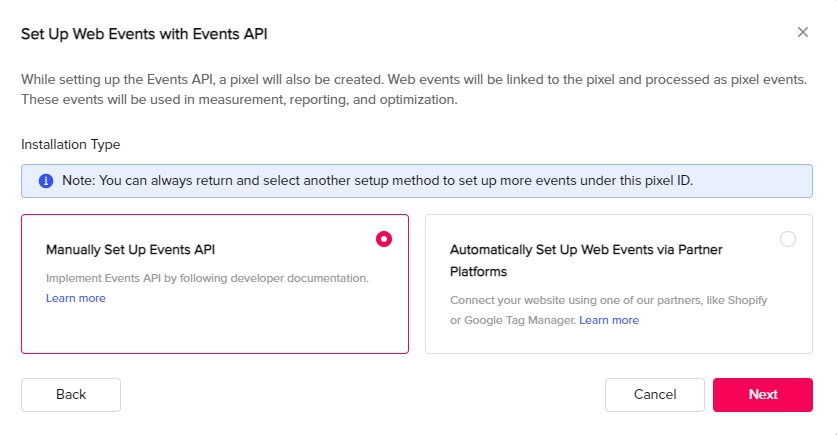Choose the Partner Platforms radio button
This screenshot has height=435, width=837.
(787, 239)
